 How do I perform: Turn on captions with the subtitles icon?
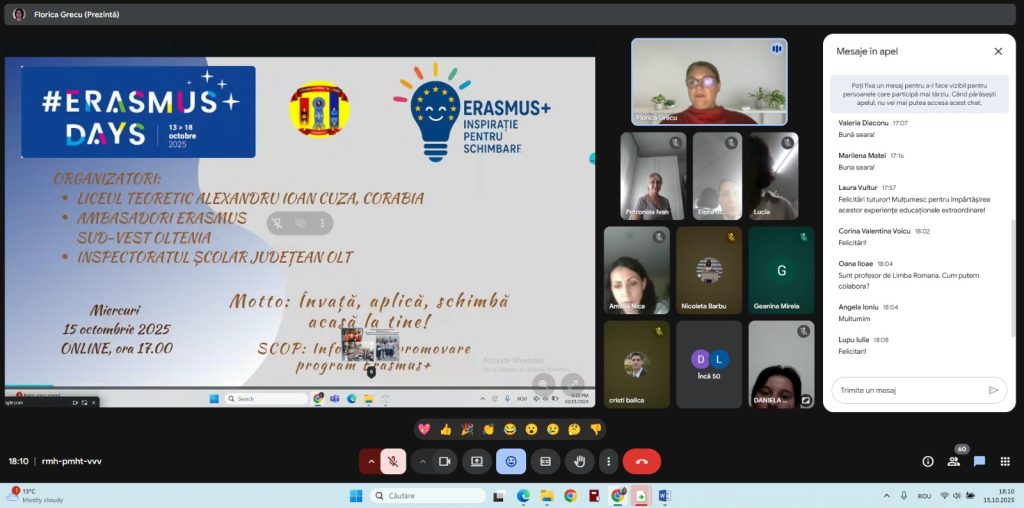click(545, 461)
